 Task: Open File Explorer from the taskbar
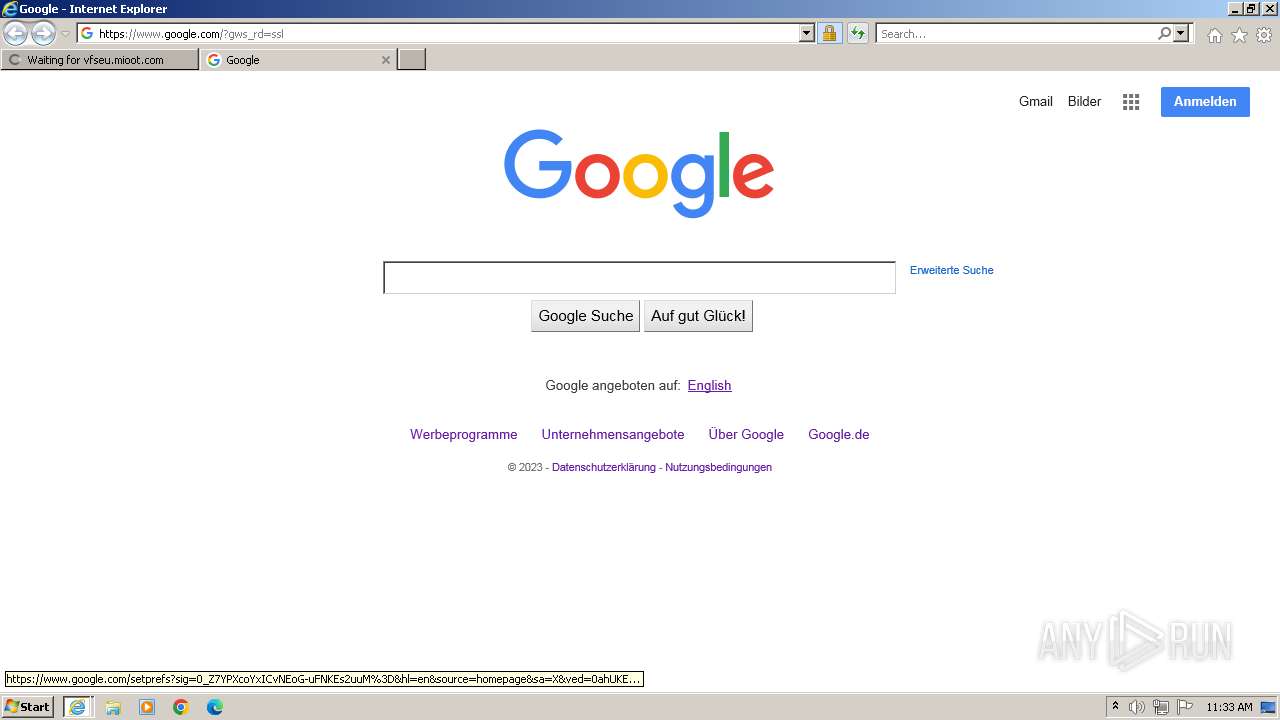(x=113, y=707)
